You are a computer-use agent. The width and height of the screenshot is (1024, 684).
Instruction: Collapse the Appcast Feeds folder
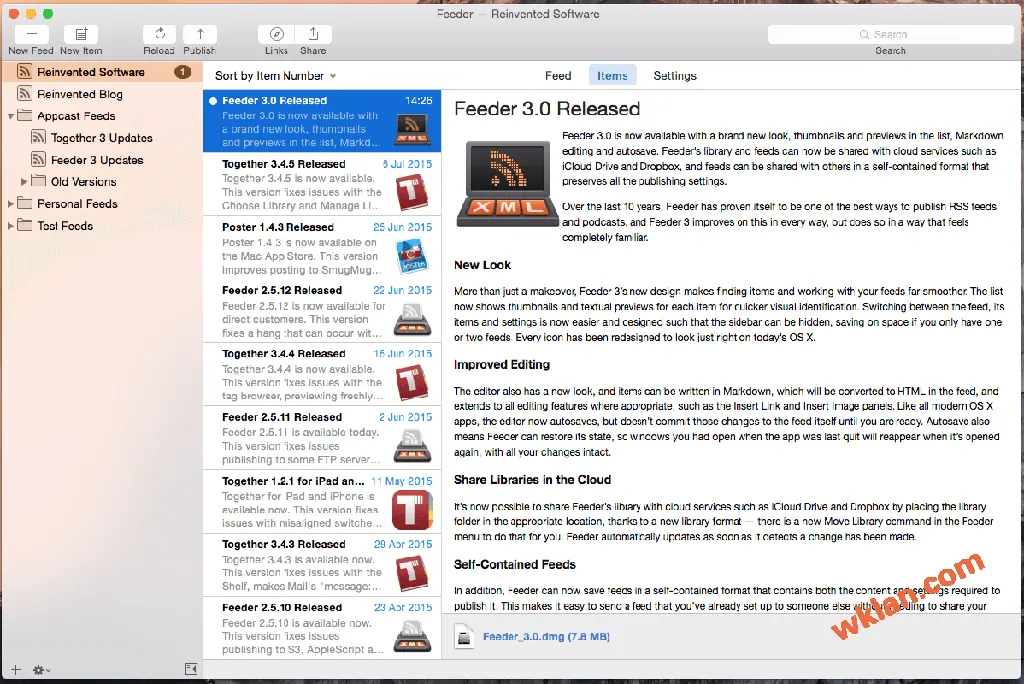pyautogui.click(x=11, y=116)
